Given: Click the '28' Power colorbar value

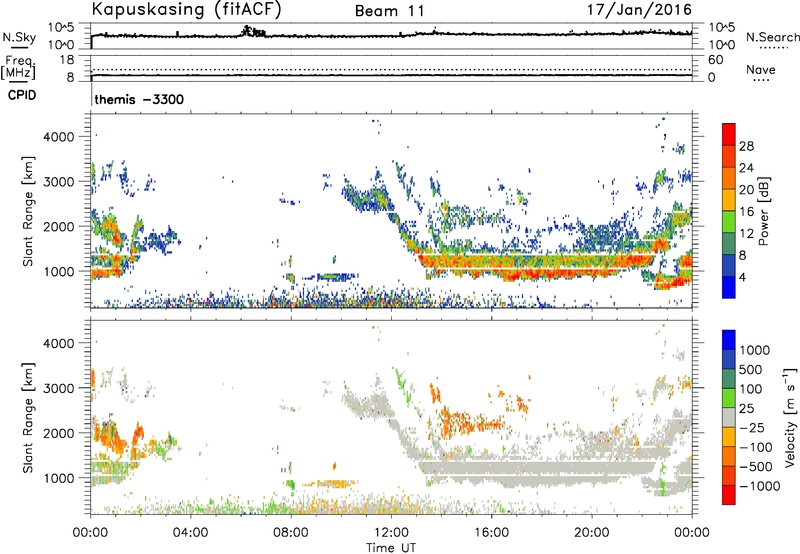Looking at the screenshot, I should click(x=746, y=146).
